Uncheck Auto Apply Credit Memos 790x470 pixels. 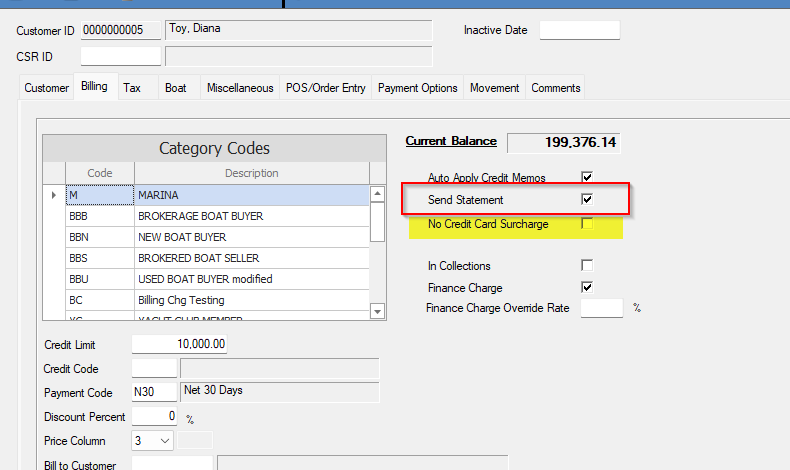click(587, 177)
